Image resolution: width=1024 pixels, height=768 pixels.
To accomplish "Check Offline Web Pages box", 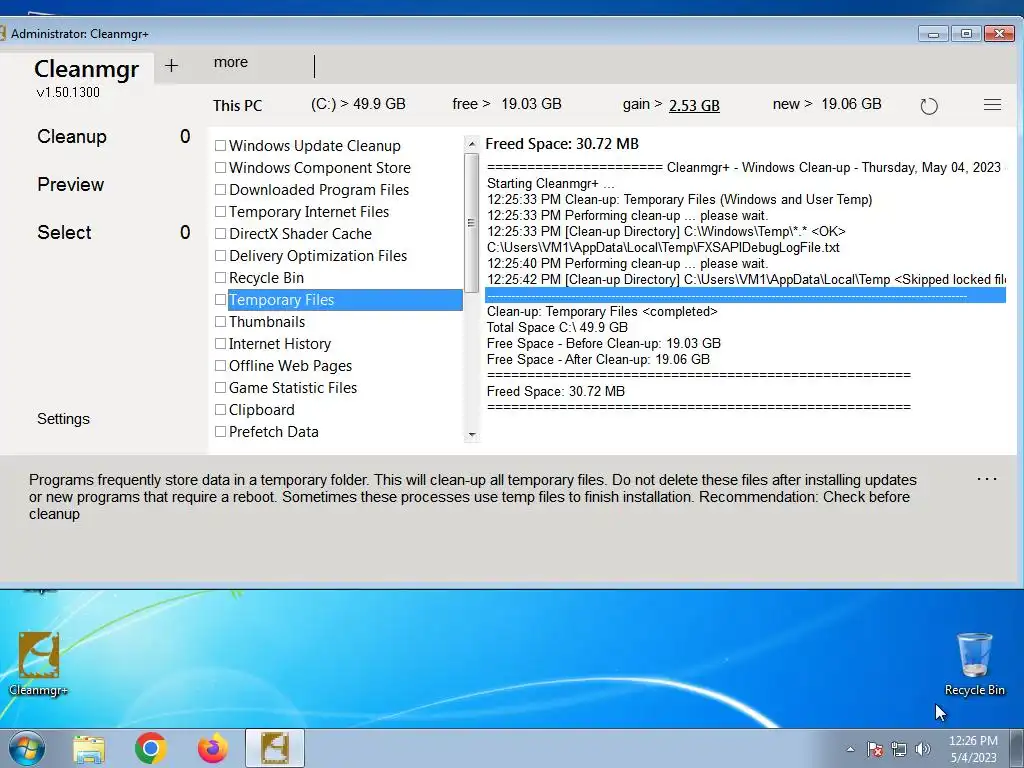I will click(221, 366).
